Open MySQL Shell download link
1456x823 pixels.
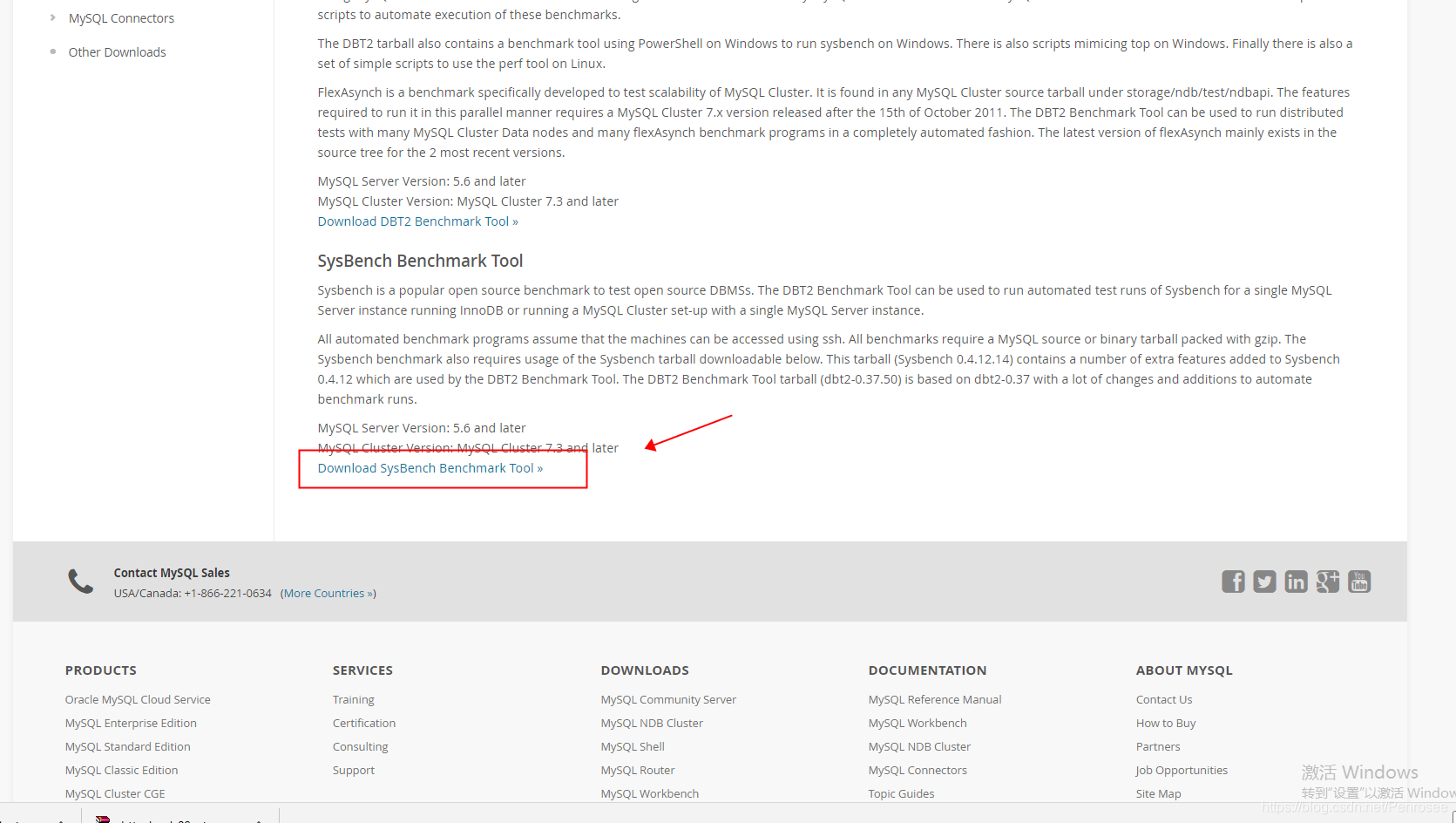pos(633,747)
